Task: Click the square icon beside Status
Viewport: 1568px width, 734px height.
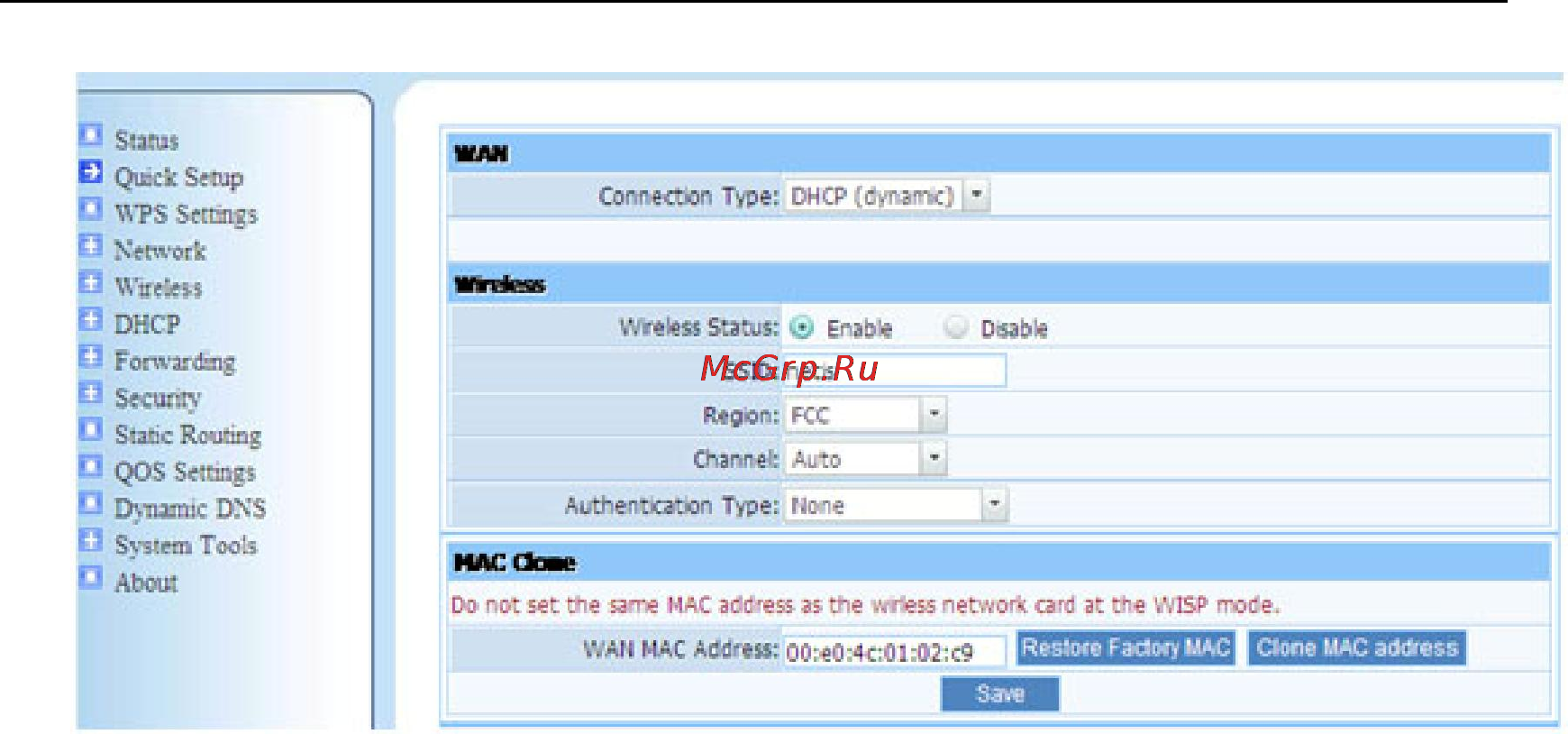Action: tap(90, 135)
